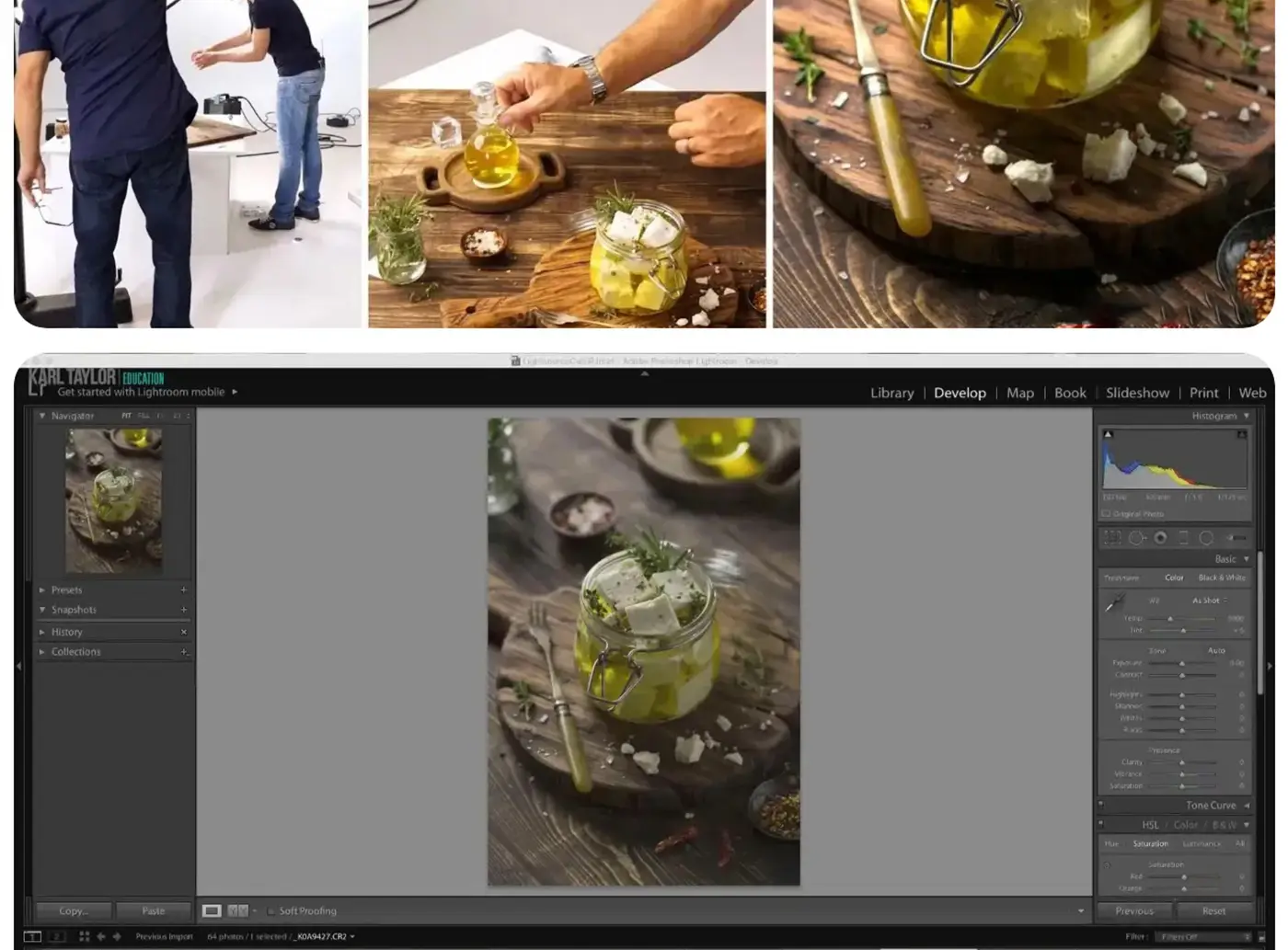The image size is (1288, 950).
Task: Select second window display icon 2
Action: click(56, 936)
